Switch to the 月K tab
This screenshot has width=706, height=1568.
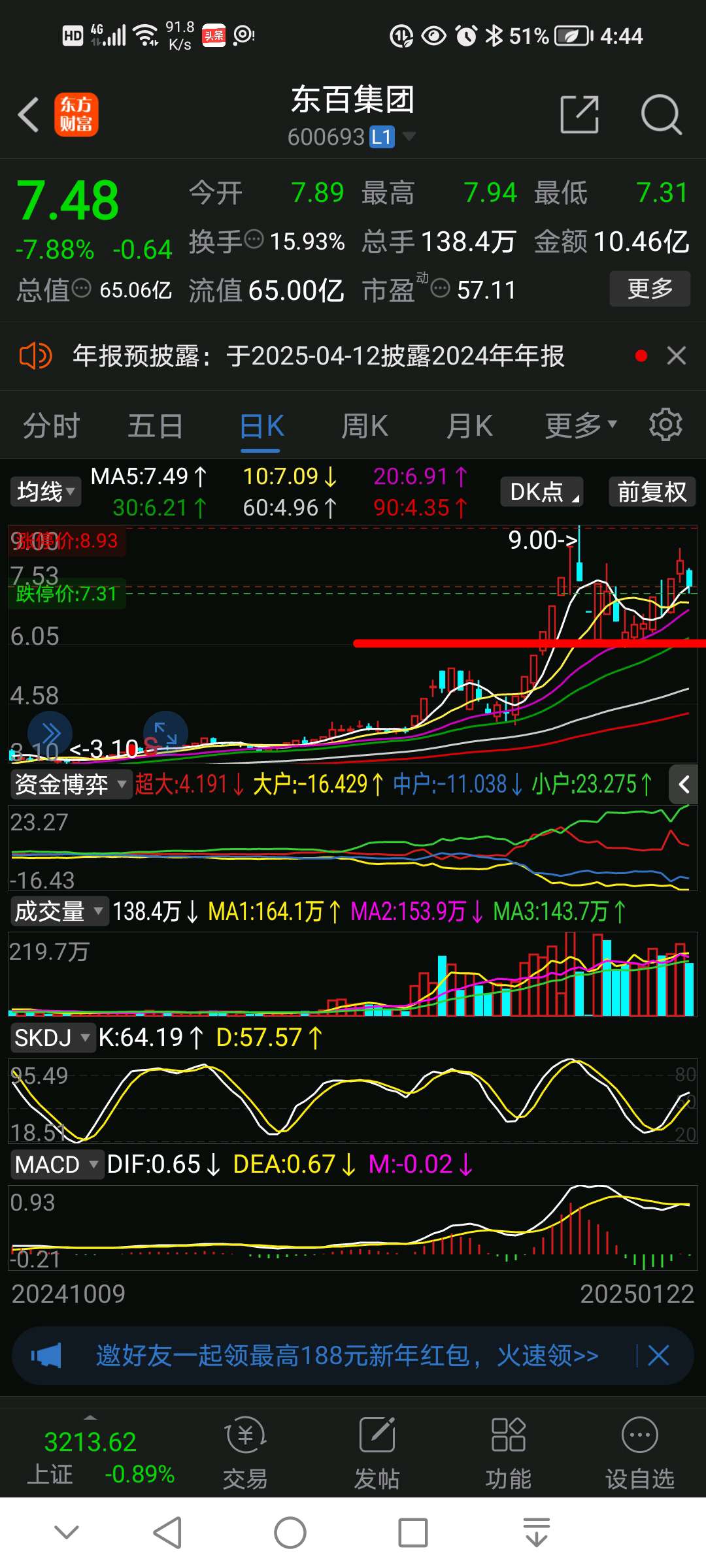tap(469, 426)
